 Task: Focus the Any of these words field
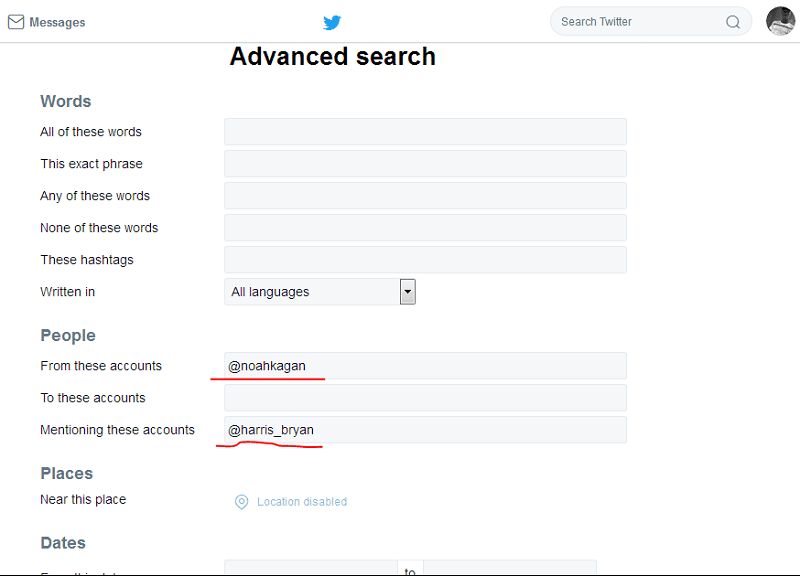pos(426,196)
